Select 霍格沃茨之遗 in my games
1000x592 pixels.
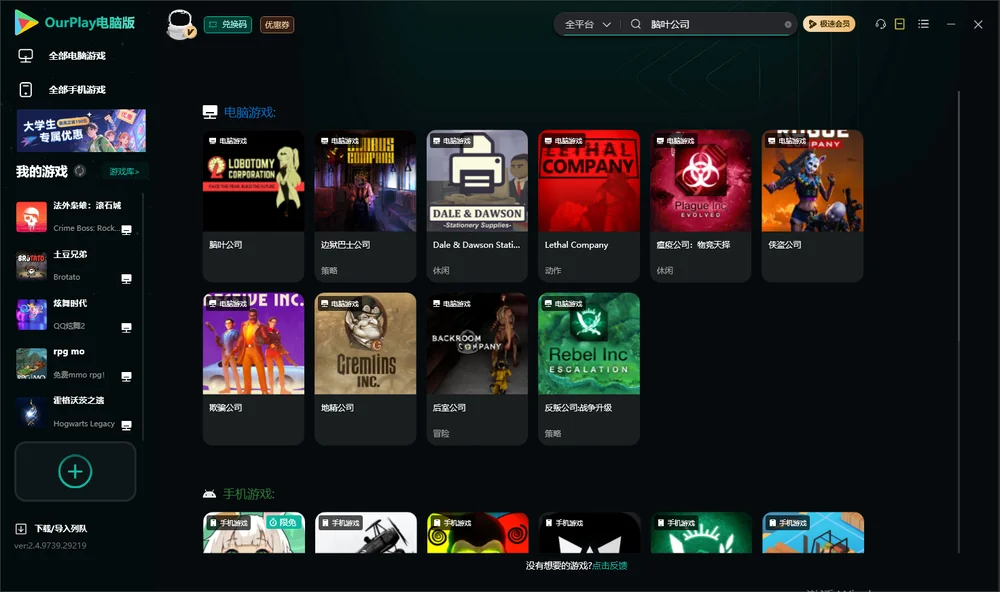click(73, 412)
